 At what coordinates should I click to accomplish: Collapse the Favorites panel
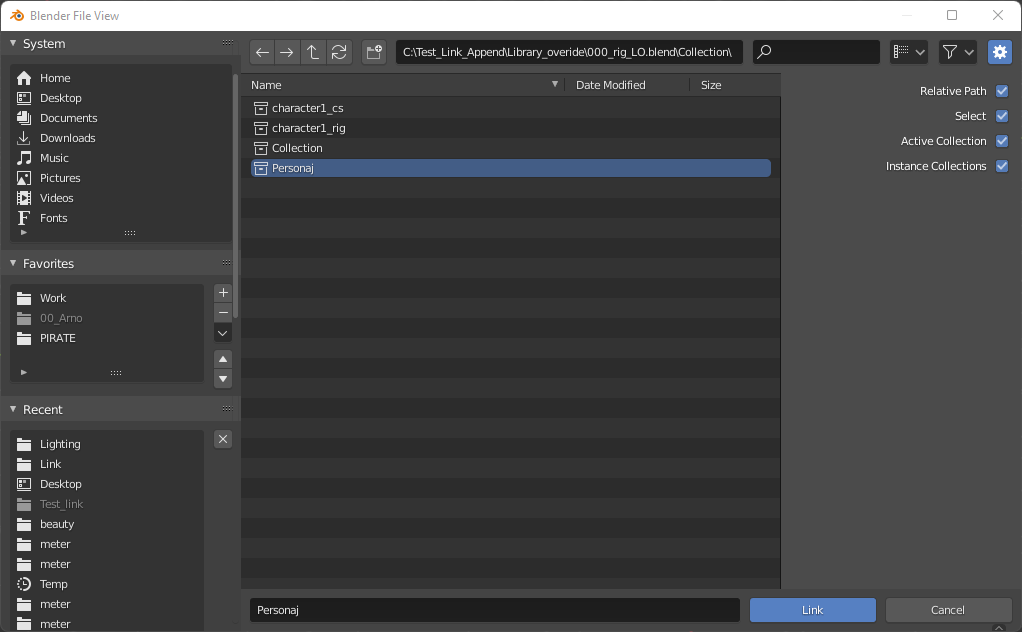(13, 263)
